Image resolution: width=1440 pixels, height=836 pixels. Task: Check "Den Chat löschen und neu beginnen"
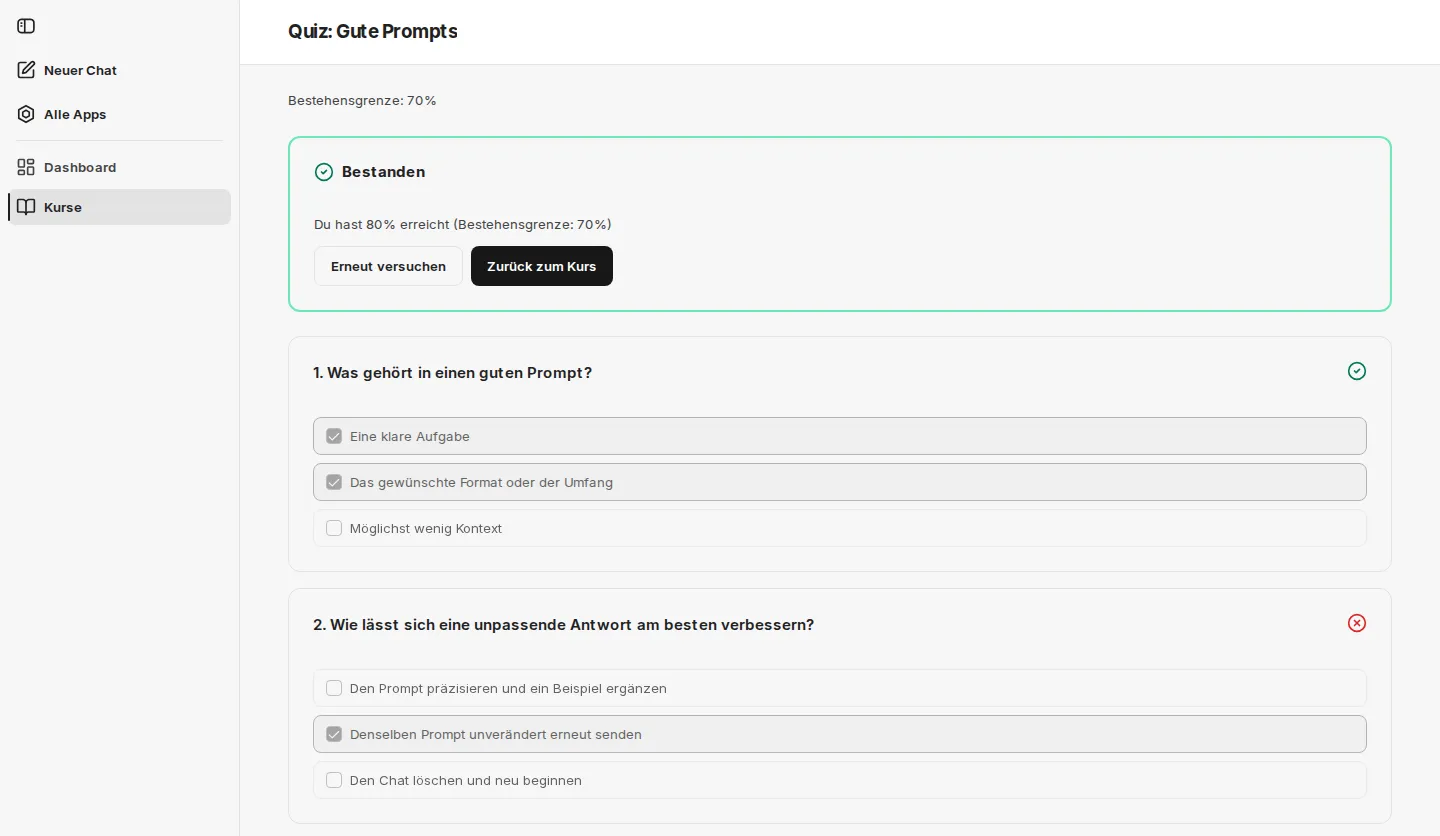(x=334, y=780)
